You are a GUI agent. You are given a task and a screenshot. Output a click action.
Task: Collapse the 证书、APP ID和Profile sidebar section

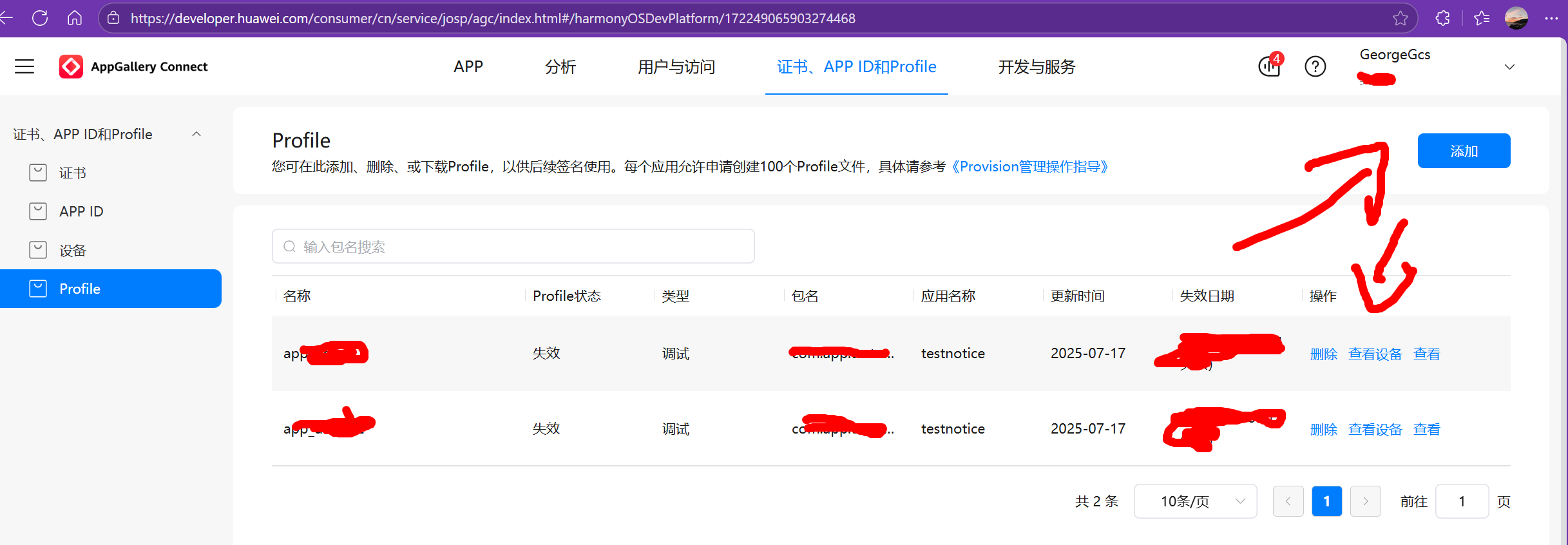click(x=196, y=134)
